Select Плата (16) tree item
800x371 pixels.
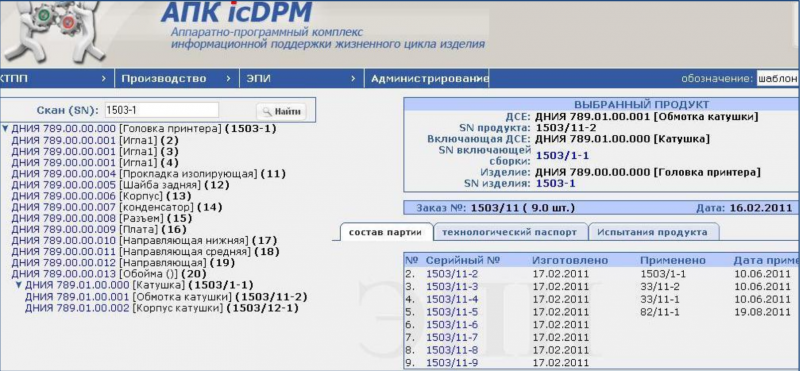point(99,230)
